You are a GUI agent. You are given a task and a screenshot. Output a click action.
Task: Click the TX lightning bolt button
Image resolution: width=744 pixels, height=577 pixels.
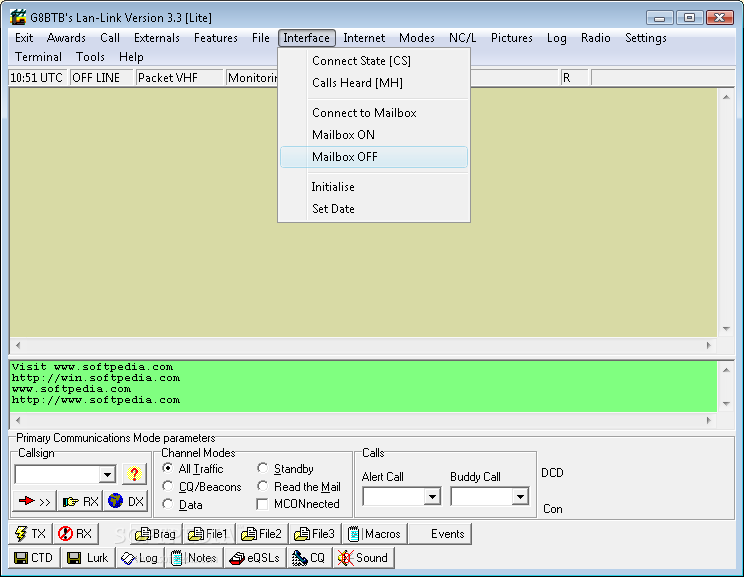(30, 534)
